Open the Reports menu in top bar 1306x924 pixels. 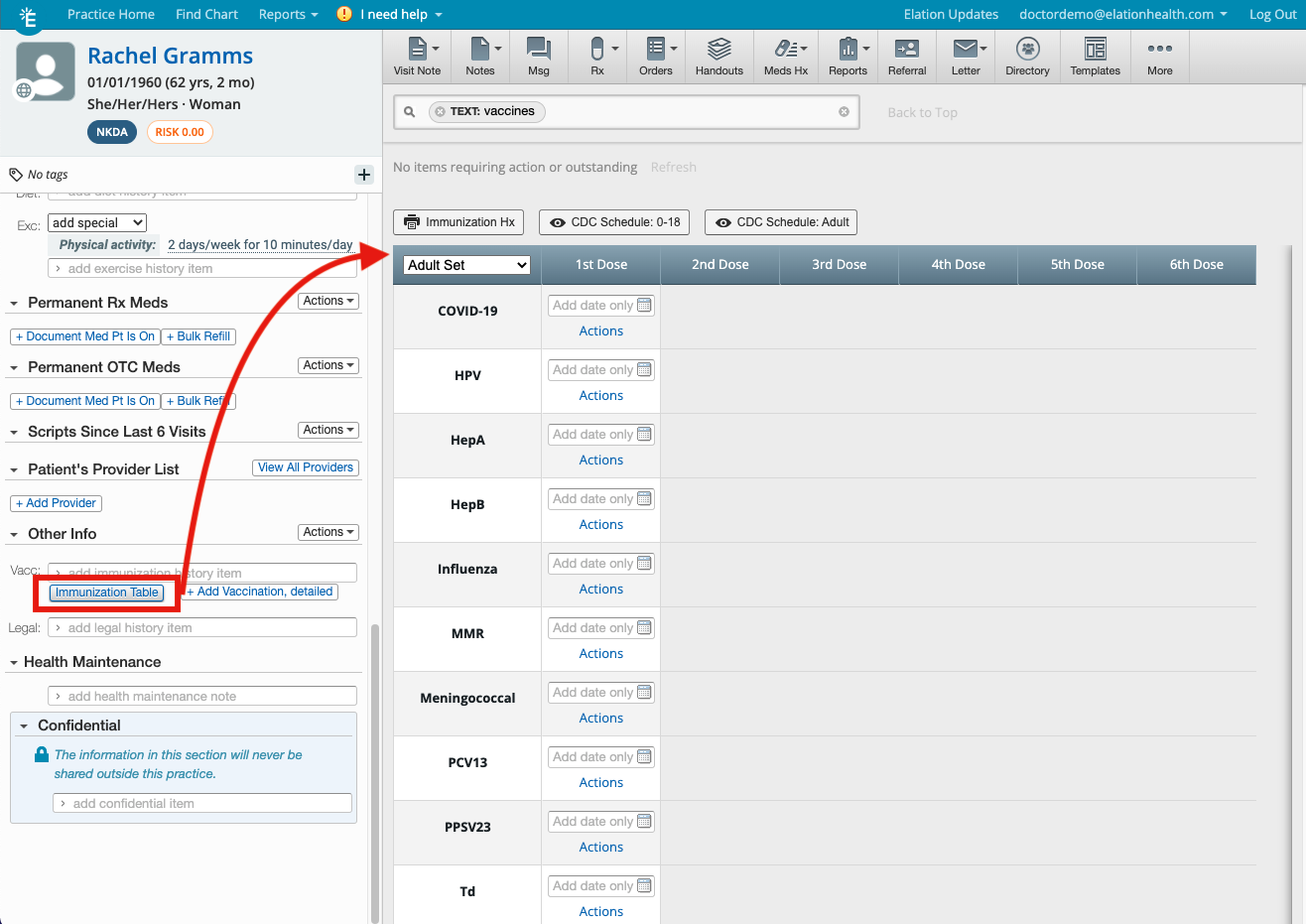pos(288,14)
